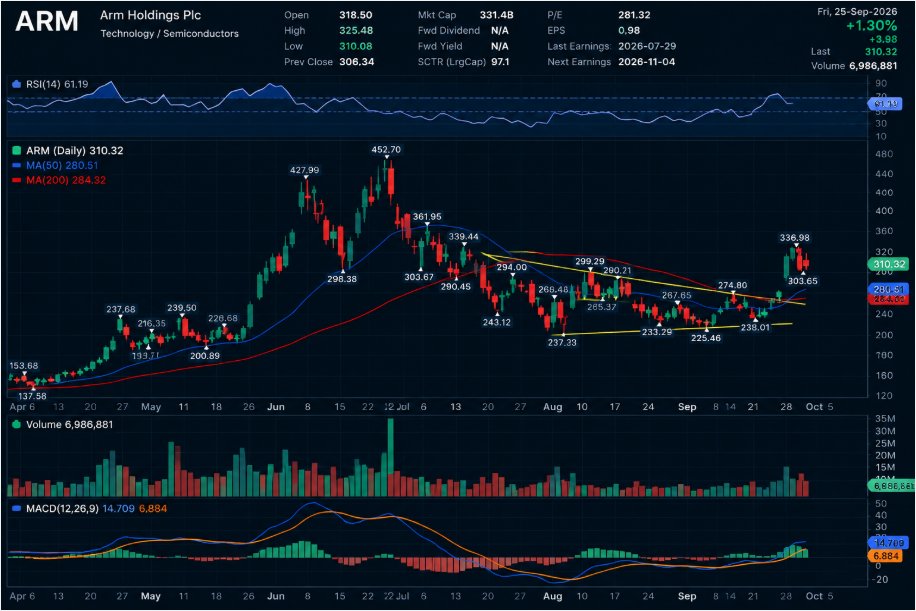The width and height of the screenshot is (916, 611).
Task: Click the Open value 318.50
Action: [x=355, y=15]
